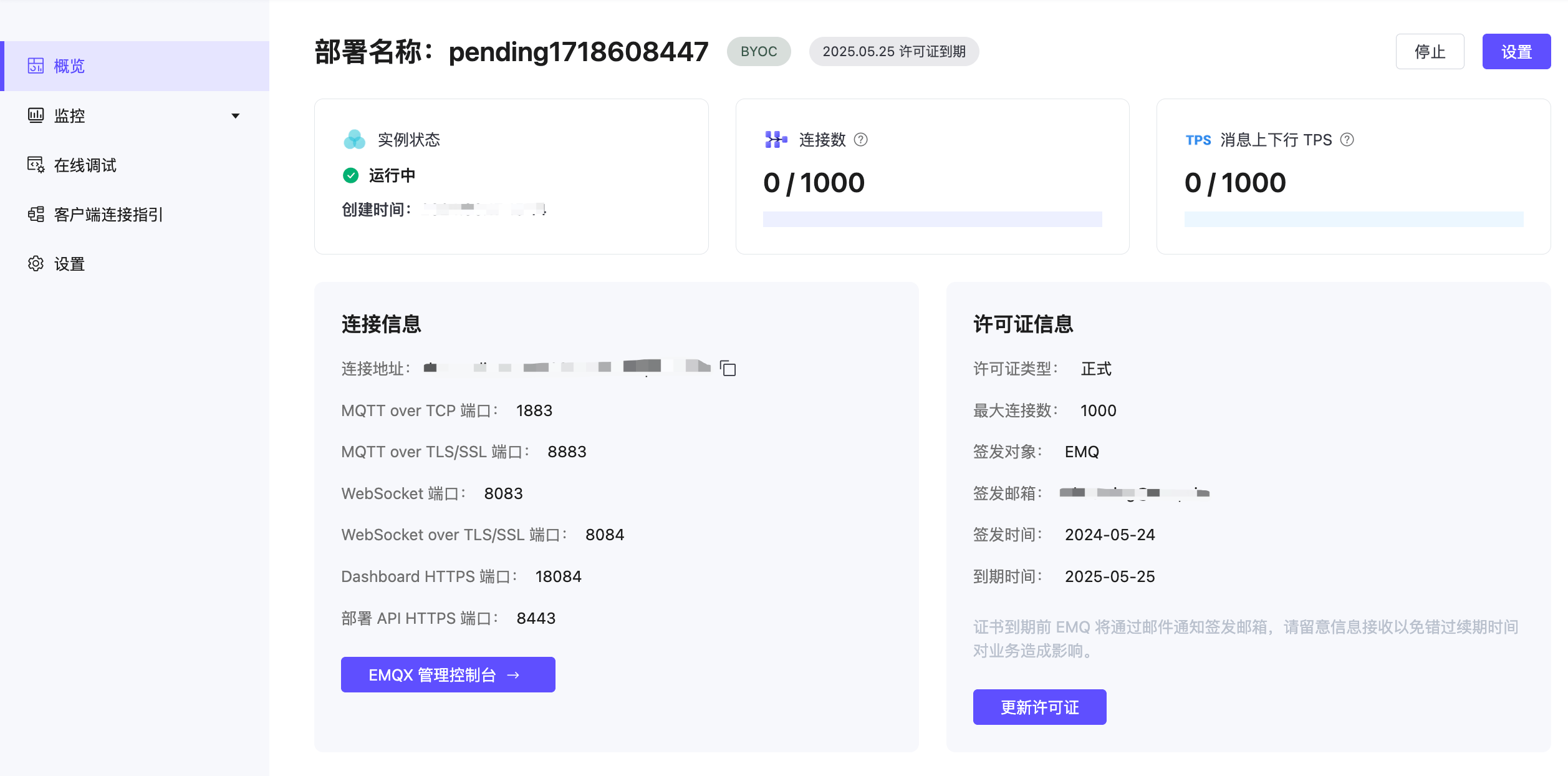Click the online debug icon in sidebar
Image resolution: width=1568 pixels, height=776 pixels.
point(36,165)
